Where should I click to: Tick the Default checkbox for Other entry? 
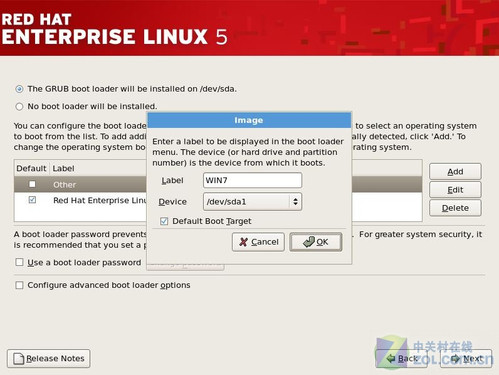(32, 184)
